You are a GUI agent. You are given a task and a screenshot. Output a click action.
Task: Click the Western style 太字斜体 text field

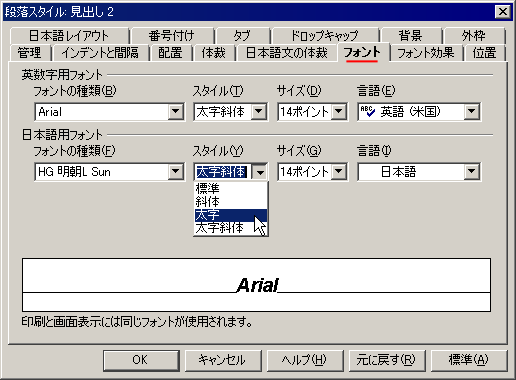[x=223, y=112]
